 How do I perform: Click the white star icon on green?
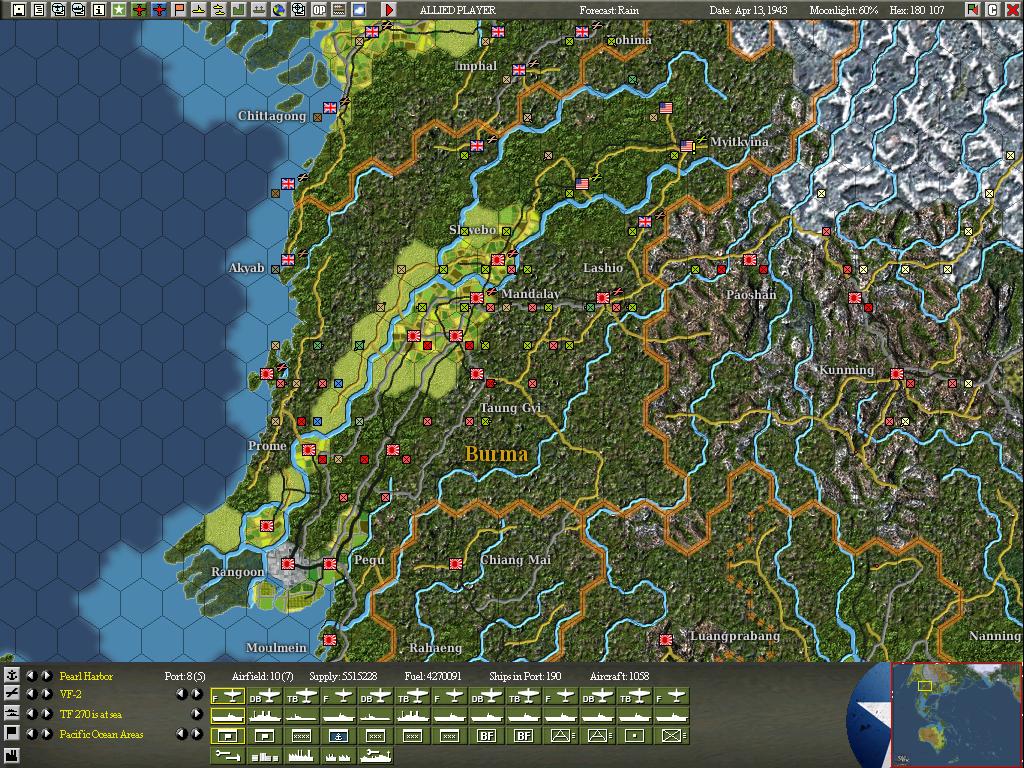119,10
